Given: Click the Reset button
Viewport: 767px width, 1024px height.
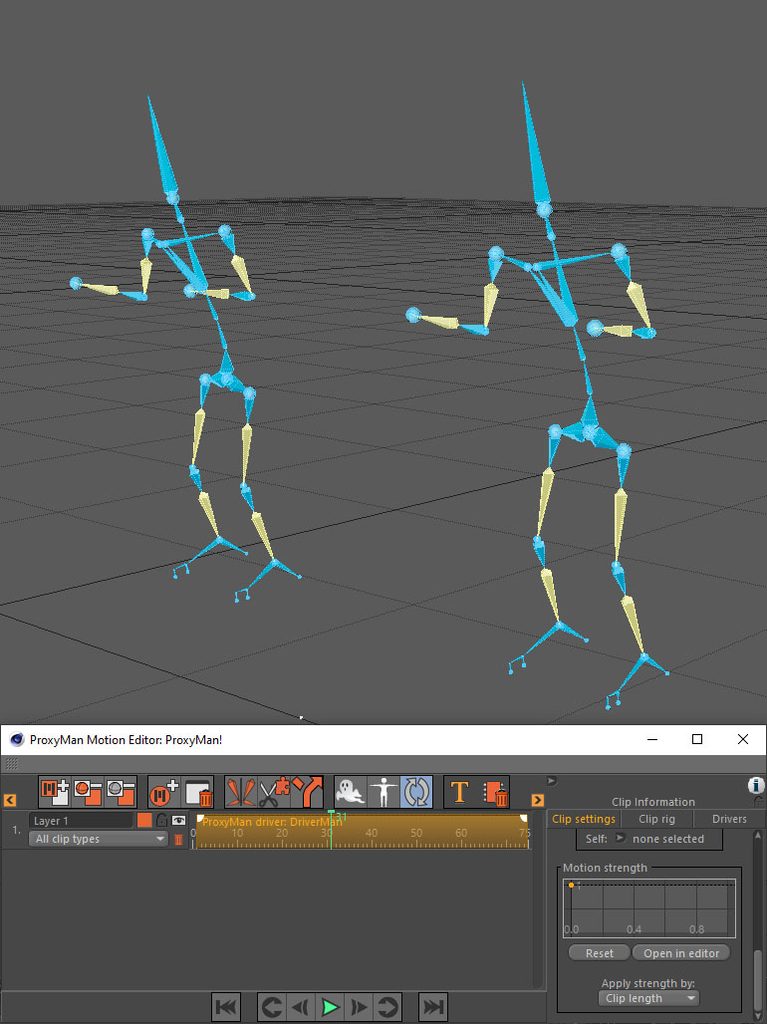Looking at the screenshot, I should pos(599,953).
